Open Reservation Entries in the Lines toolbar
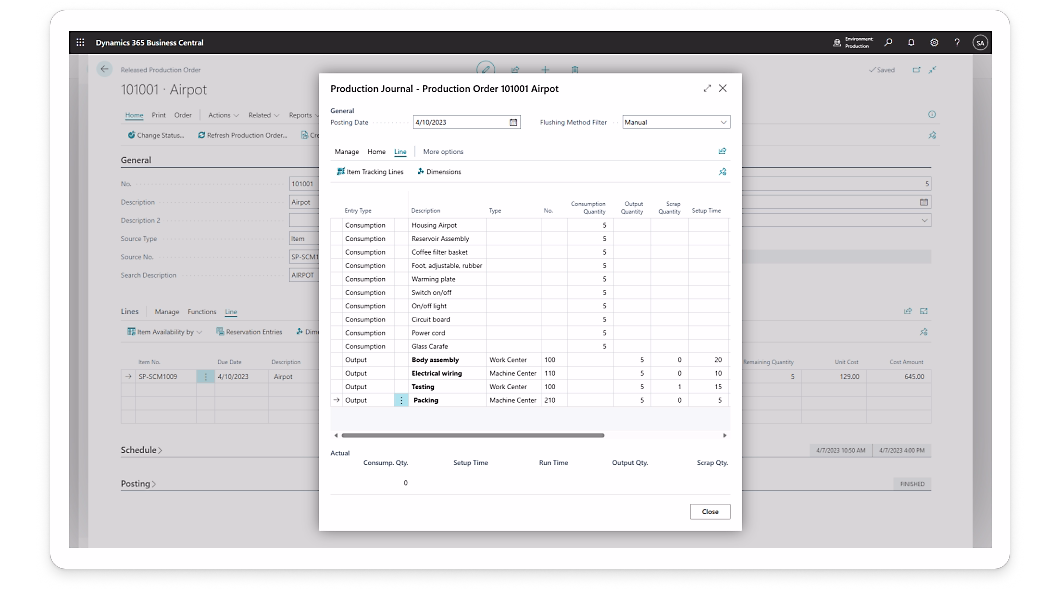The height and width of the screenshot is (596, 1060). [x=249, y=332]
